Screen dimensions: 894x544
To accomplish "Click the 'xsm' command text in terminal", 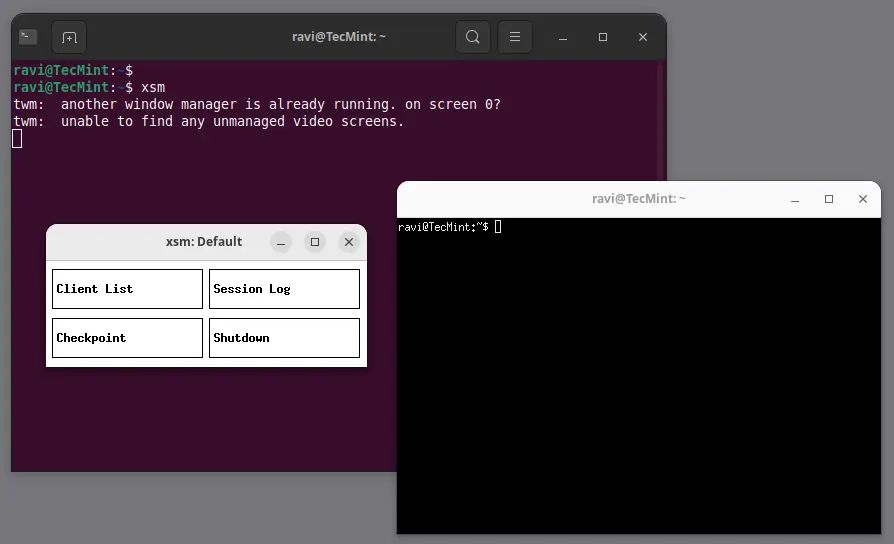I will 153,87.
